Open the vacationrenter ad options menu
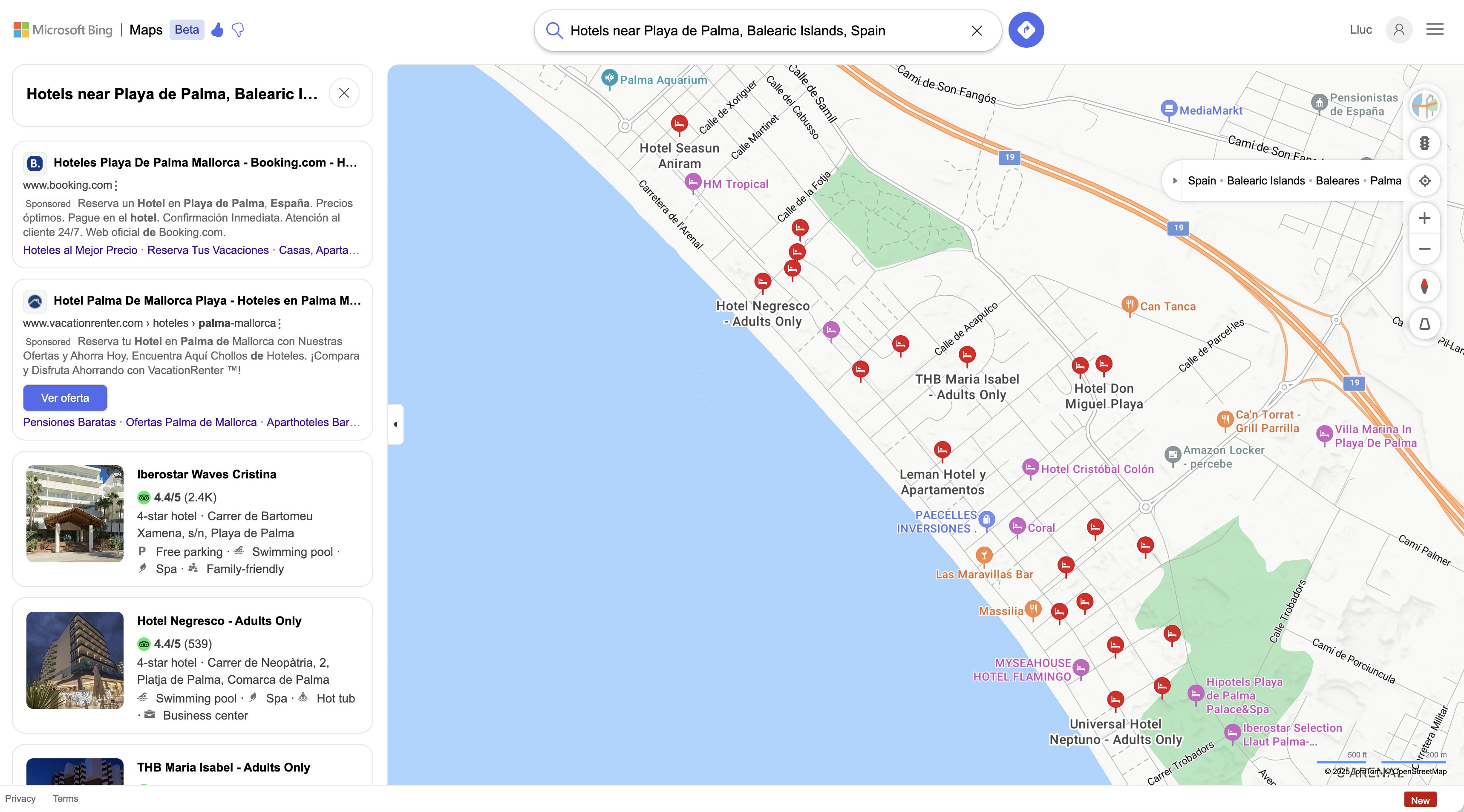The image size is (1464, 812). pos(280,323)
